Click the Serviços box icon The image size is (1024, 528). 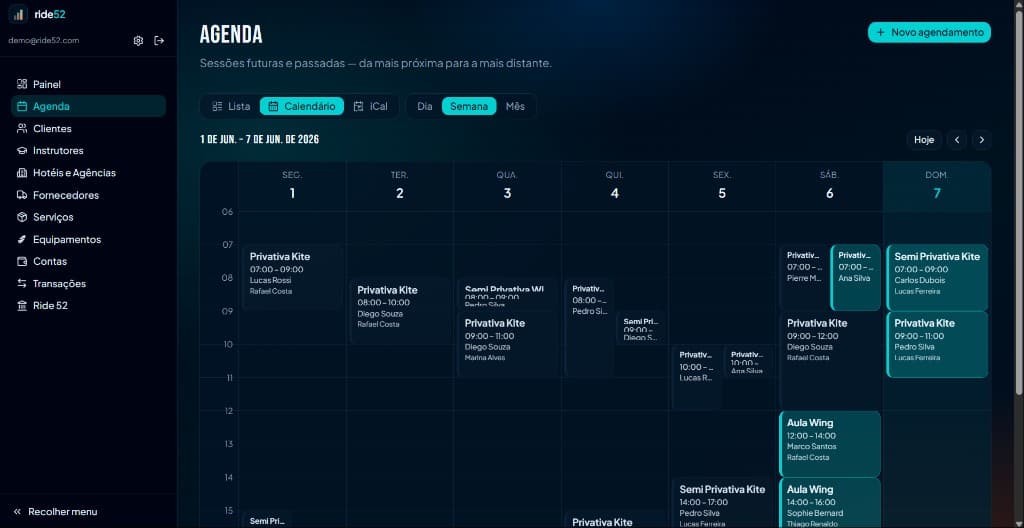pos(22,217)
